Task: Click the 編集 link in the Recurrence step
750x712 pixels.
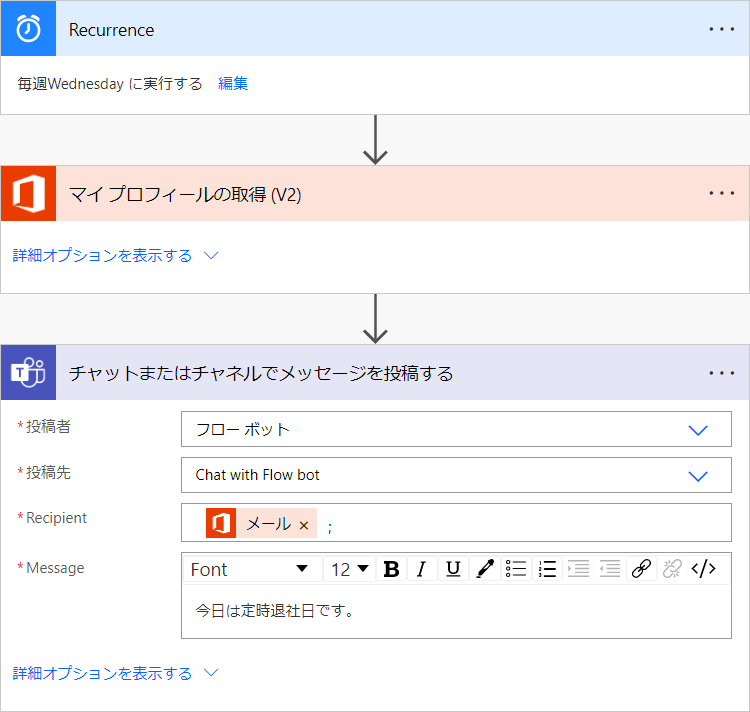Action: (233, 84)
